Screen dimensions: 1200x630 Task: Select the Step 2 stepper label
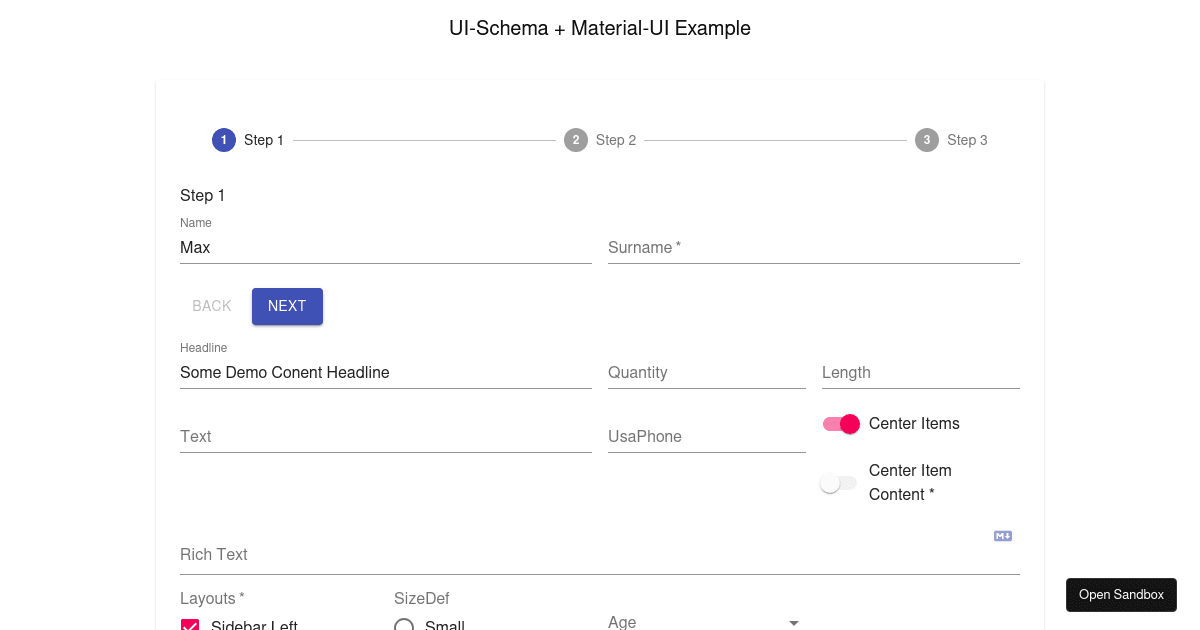[616, 140]
